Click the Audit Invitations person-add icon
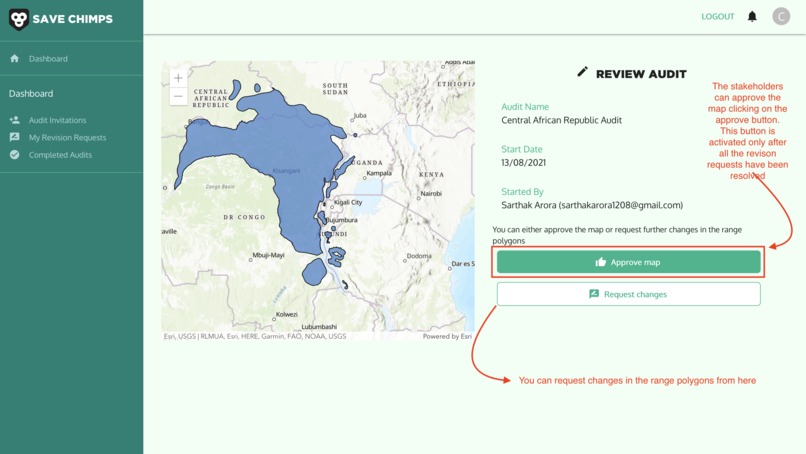 (14, 120)
